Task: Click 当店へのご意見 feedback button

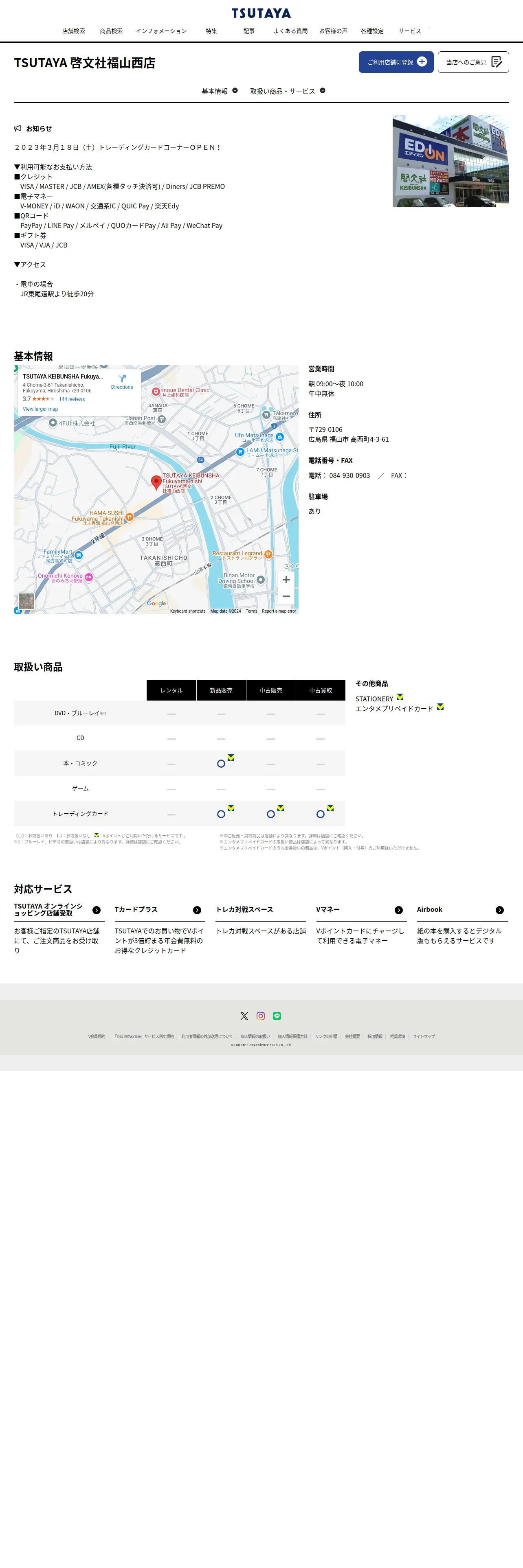Action: click(x=473, y=62)
